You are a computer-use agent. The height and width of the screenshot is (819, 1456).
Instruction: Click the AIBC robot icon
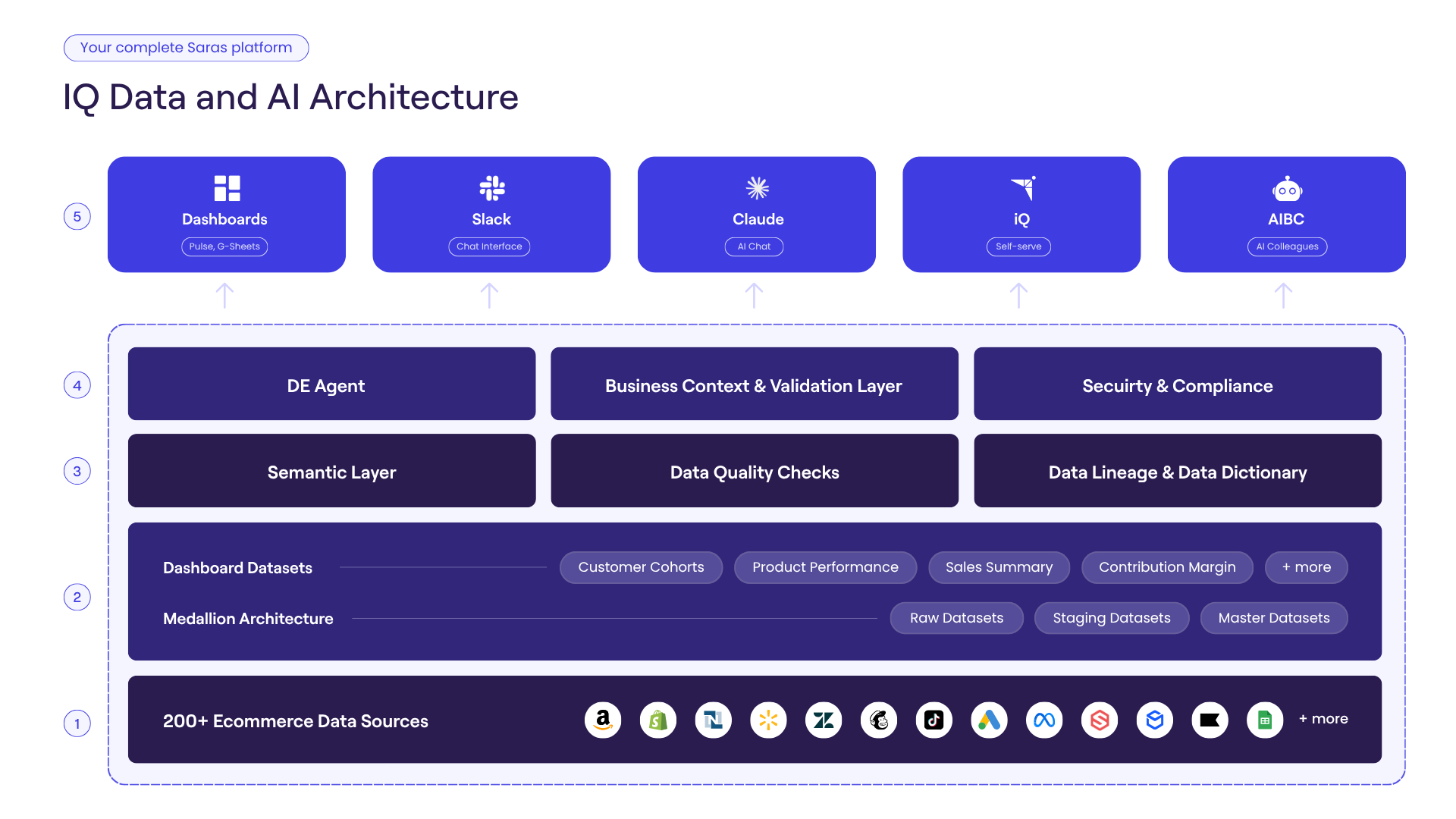1287,189
